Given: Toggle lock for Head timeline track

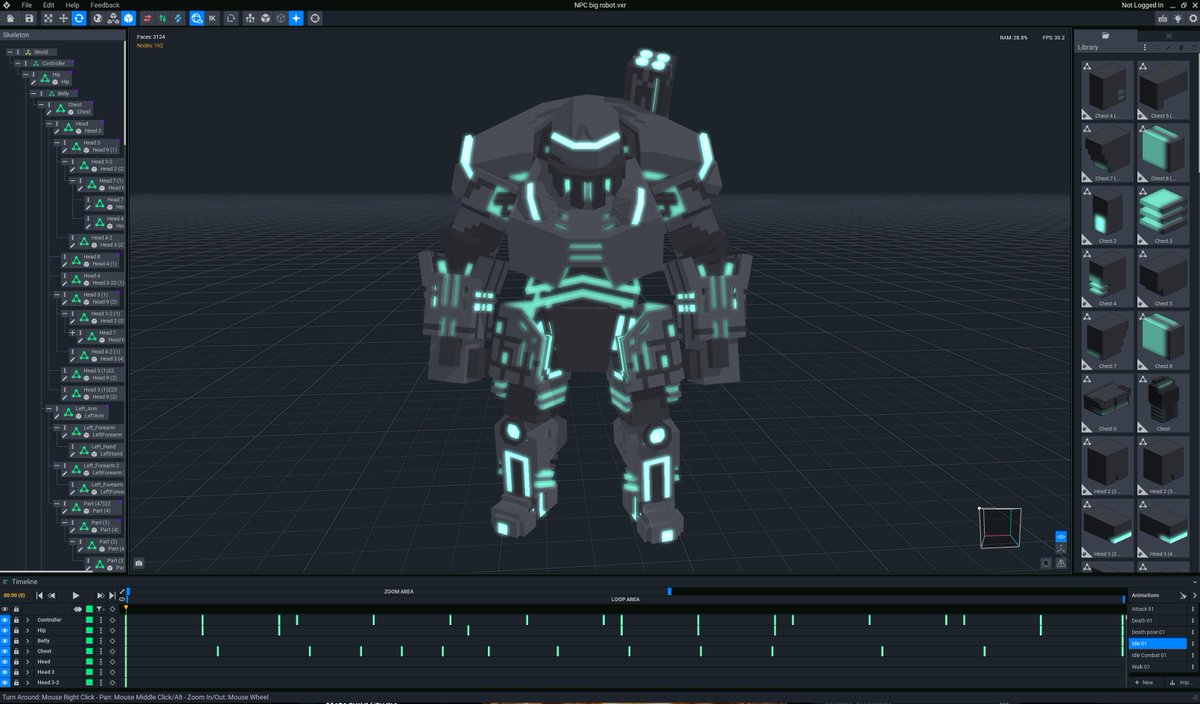Looking at the screenshot, I should pyautogui.click(x=16, y=662).
